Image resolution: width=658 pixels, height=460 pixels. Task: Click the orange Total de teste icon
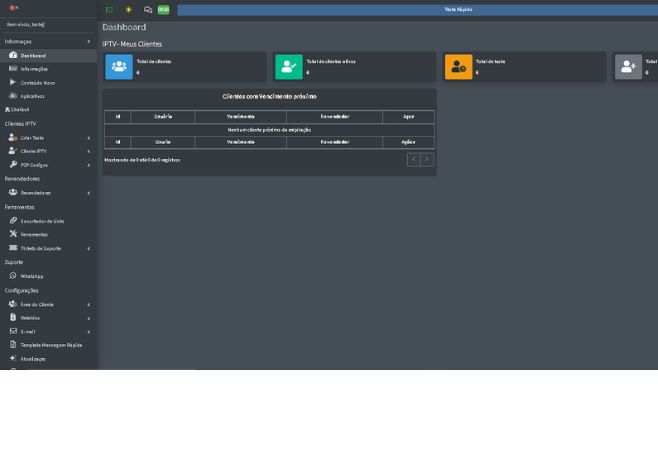458,67
